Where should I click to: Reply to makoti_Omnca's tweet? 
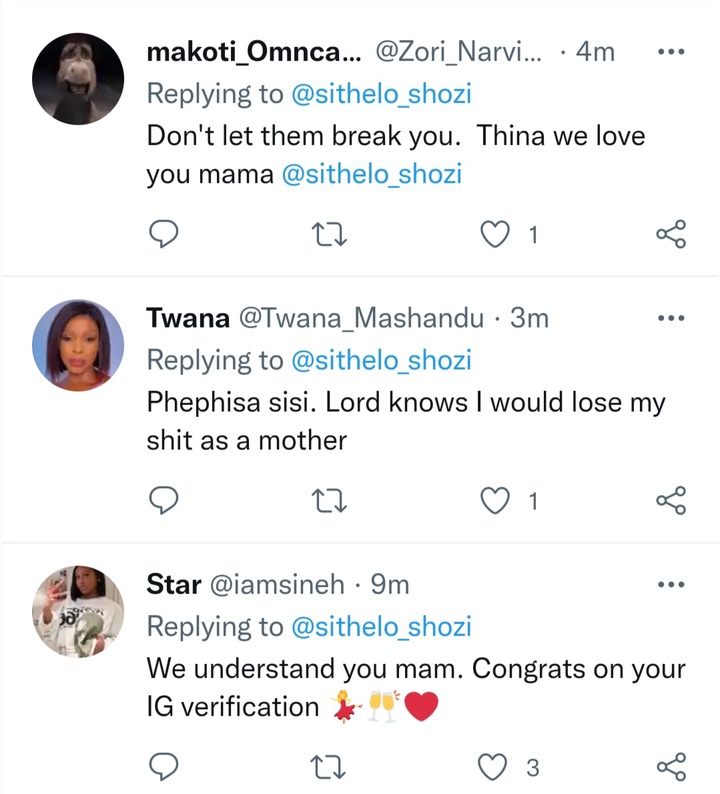coord(163,234)
